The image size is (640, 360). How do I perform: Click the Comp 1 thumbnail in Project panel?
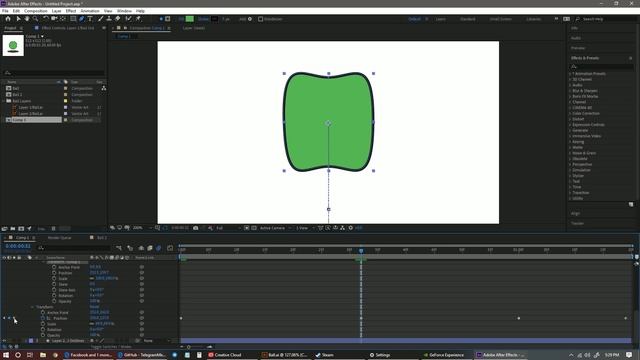(x=13, y=45)
